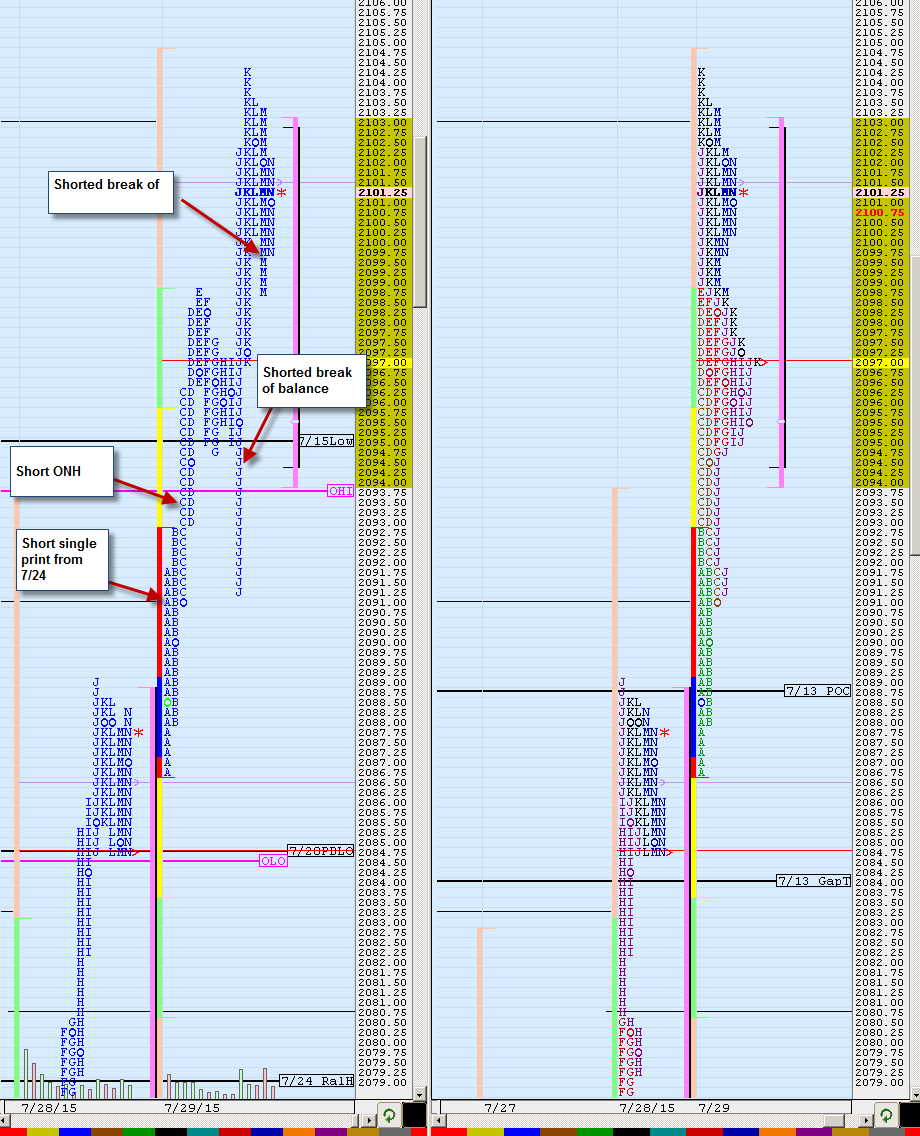The height and width of the screenshot is (1136, 920).
Task: Pick the gray swatch under the right chart
Action: (887, 1132)
